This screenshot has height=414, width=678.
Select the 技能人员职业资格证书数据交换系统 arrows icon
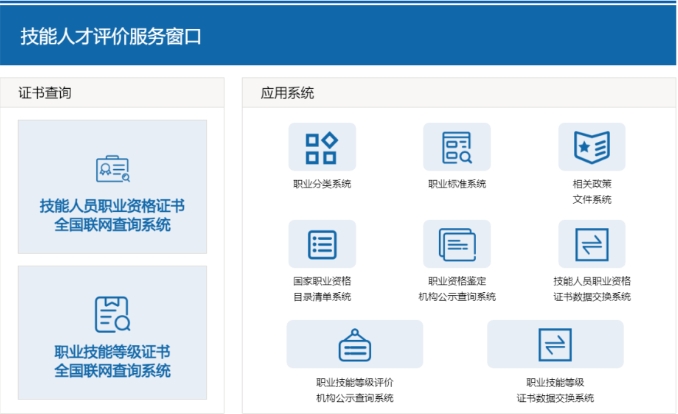[591, 245]
